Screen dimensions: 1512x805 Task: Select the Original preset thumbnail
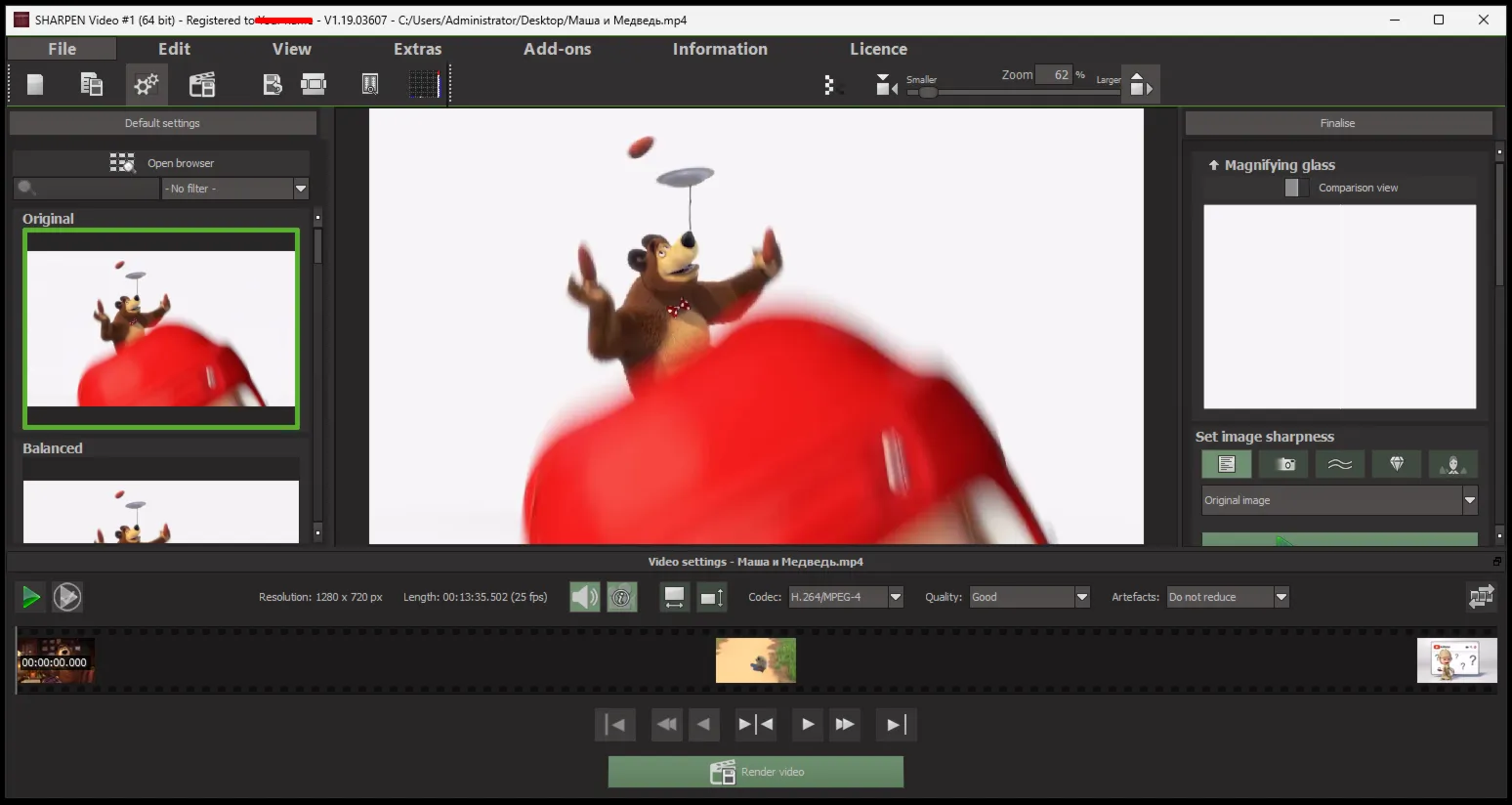(x=161, y=328)
